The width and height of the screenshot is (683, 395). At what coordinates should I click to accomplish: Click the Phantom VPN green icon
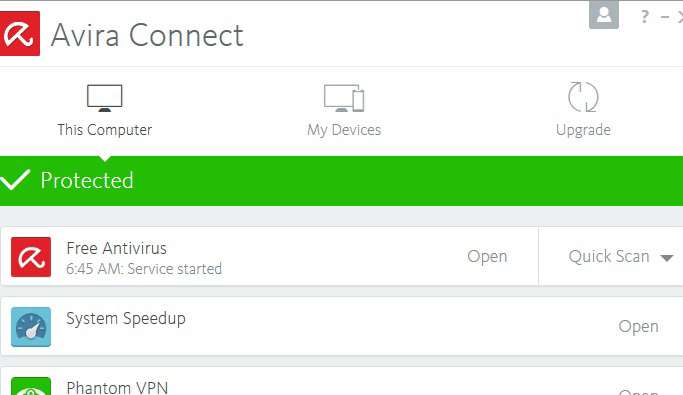click(x=31, y=386)
